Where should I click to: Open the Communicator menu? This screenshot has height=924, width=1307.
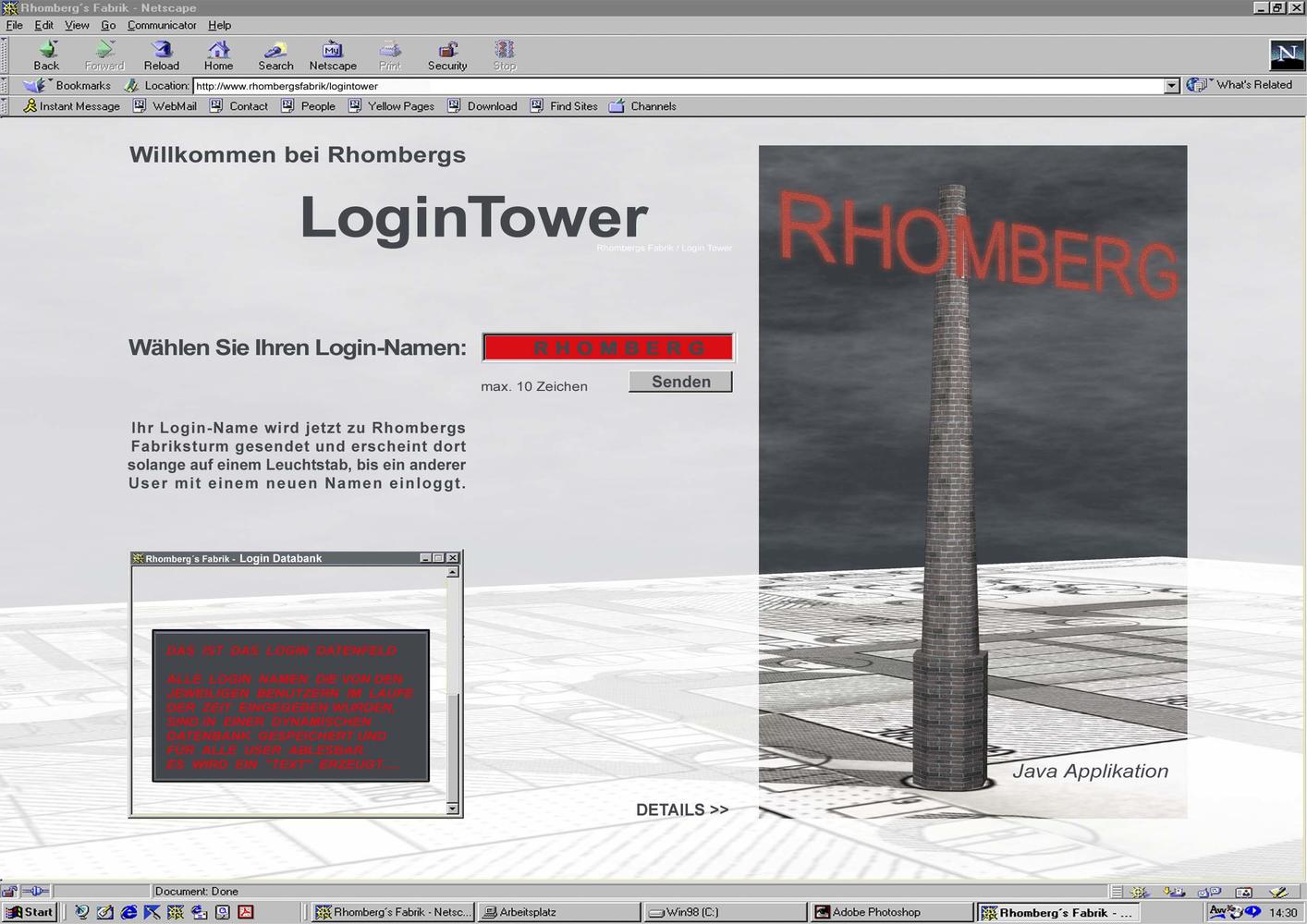pyautogui.click(x=162, y=25)
